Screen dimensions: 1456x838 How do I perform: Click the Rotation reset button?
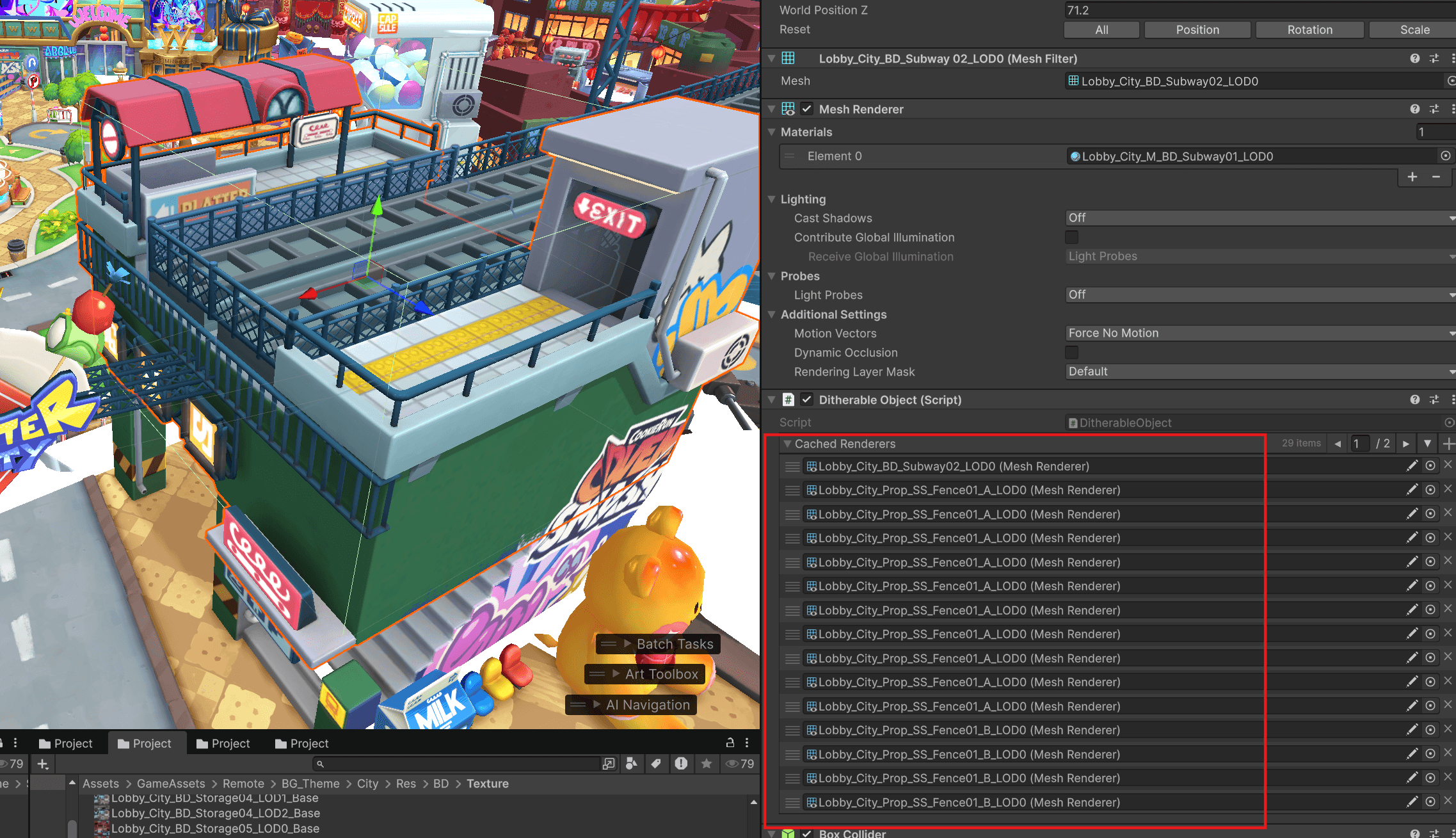1309,29
